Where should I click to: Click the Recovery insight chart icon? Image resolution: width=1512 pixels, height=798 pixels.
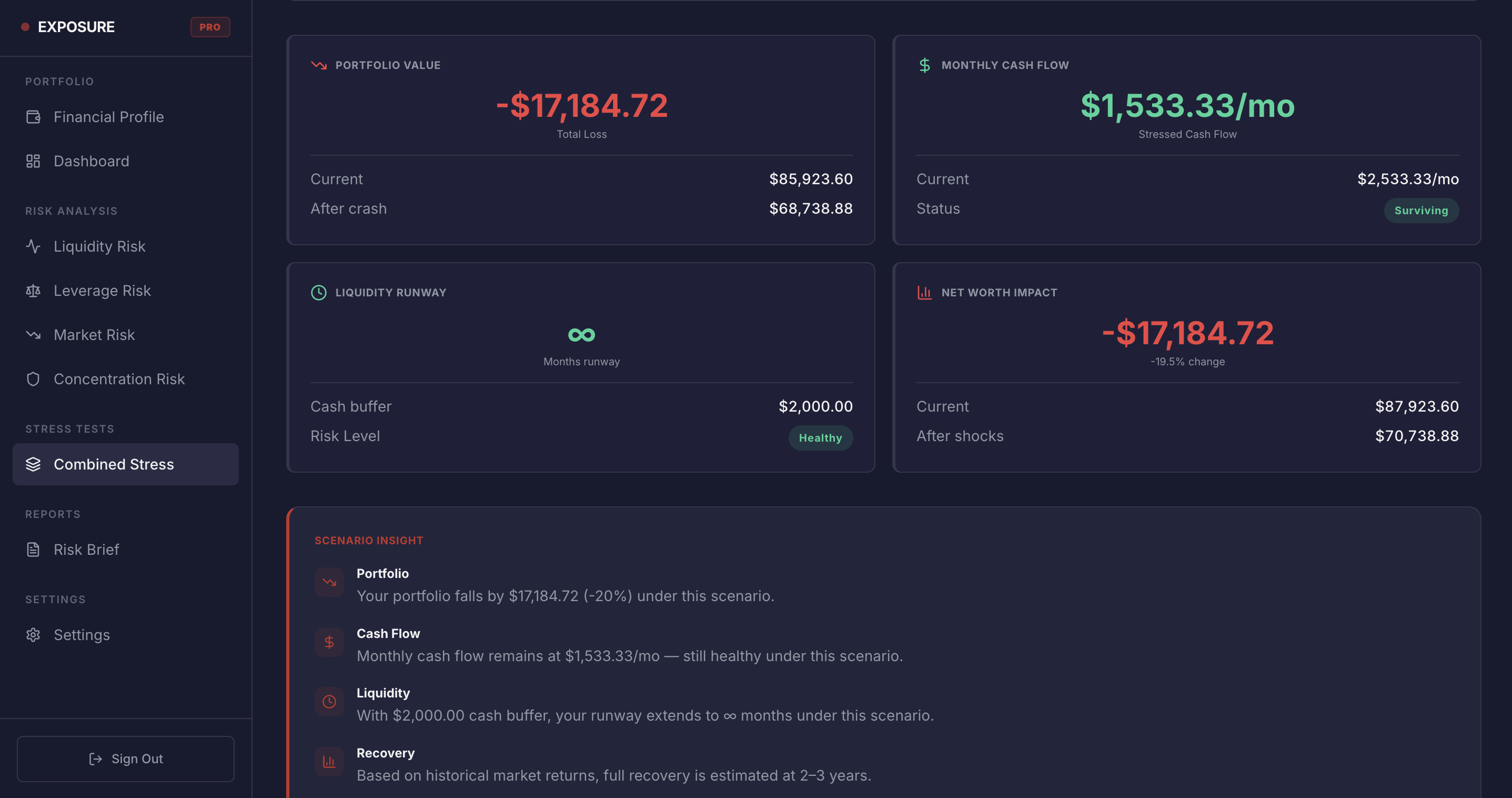[x=329, y=762]
